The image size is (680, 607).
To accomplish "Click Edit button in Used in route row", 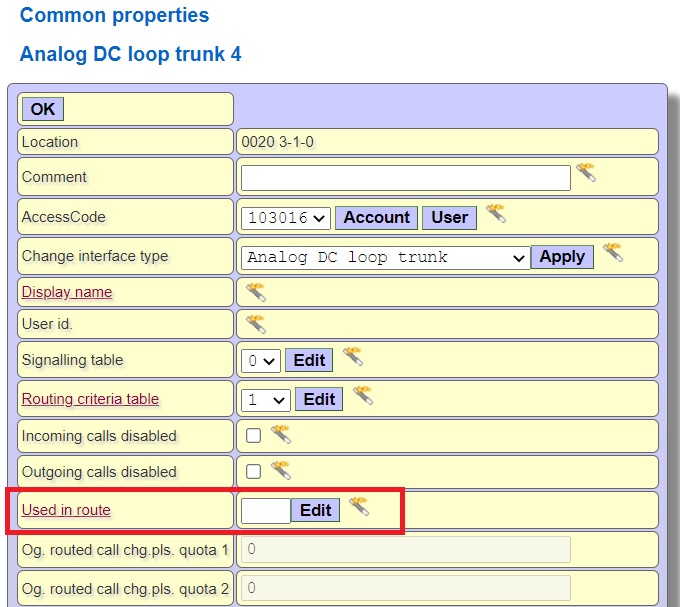I will click(315, 510).
